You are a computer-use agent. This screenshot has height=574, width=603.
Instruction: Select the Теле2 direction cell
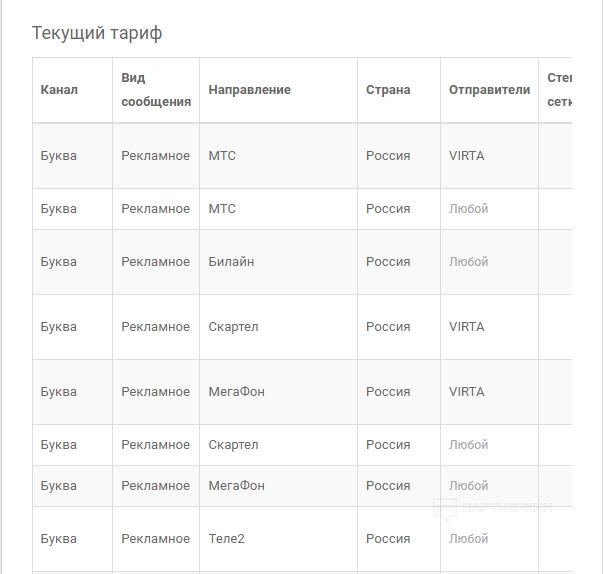[x=226, y=539]
